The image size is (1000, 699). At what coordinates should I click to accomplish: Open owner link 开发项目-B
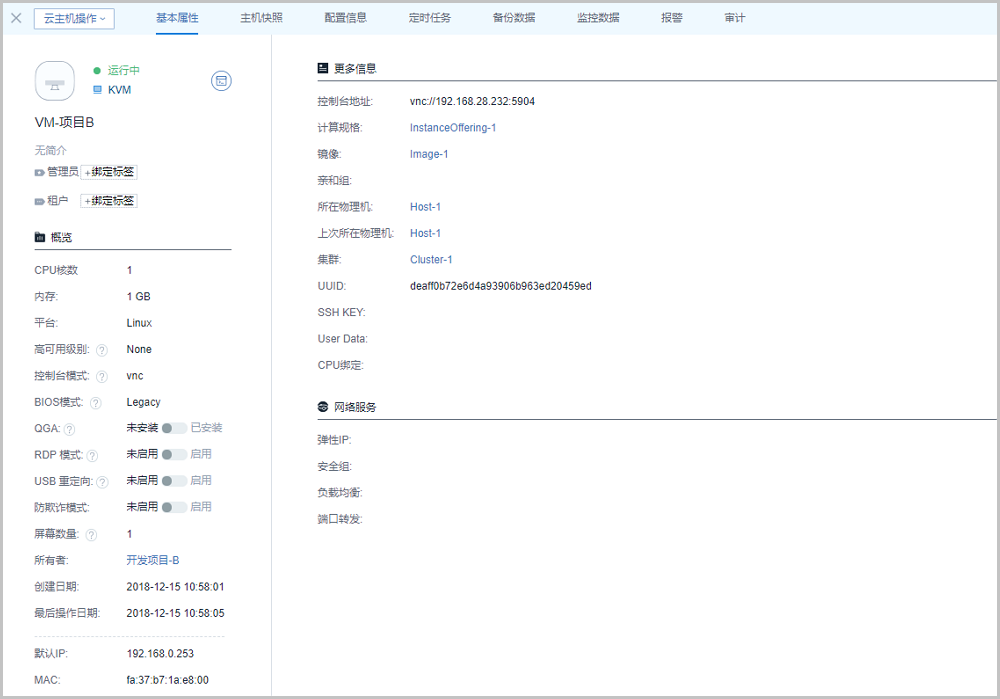tap(153, 561)
